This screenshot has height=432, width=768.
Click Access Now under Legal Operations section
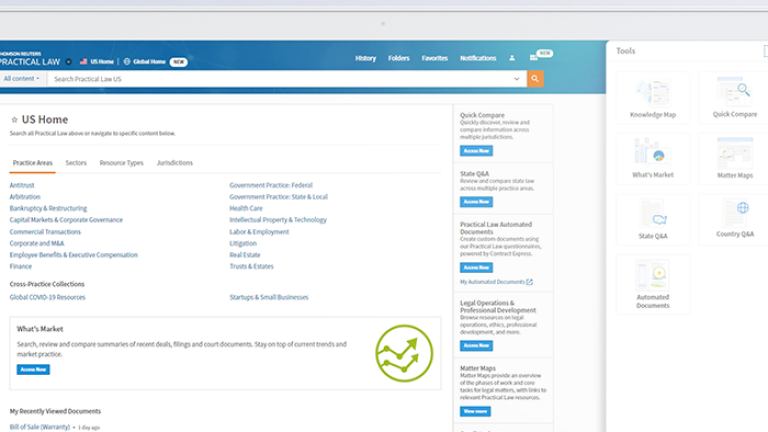click(x=476, y=346)
